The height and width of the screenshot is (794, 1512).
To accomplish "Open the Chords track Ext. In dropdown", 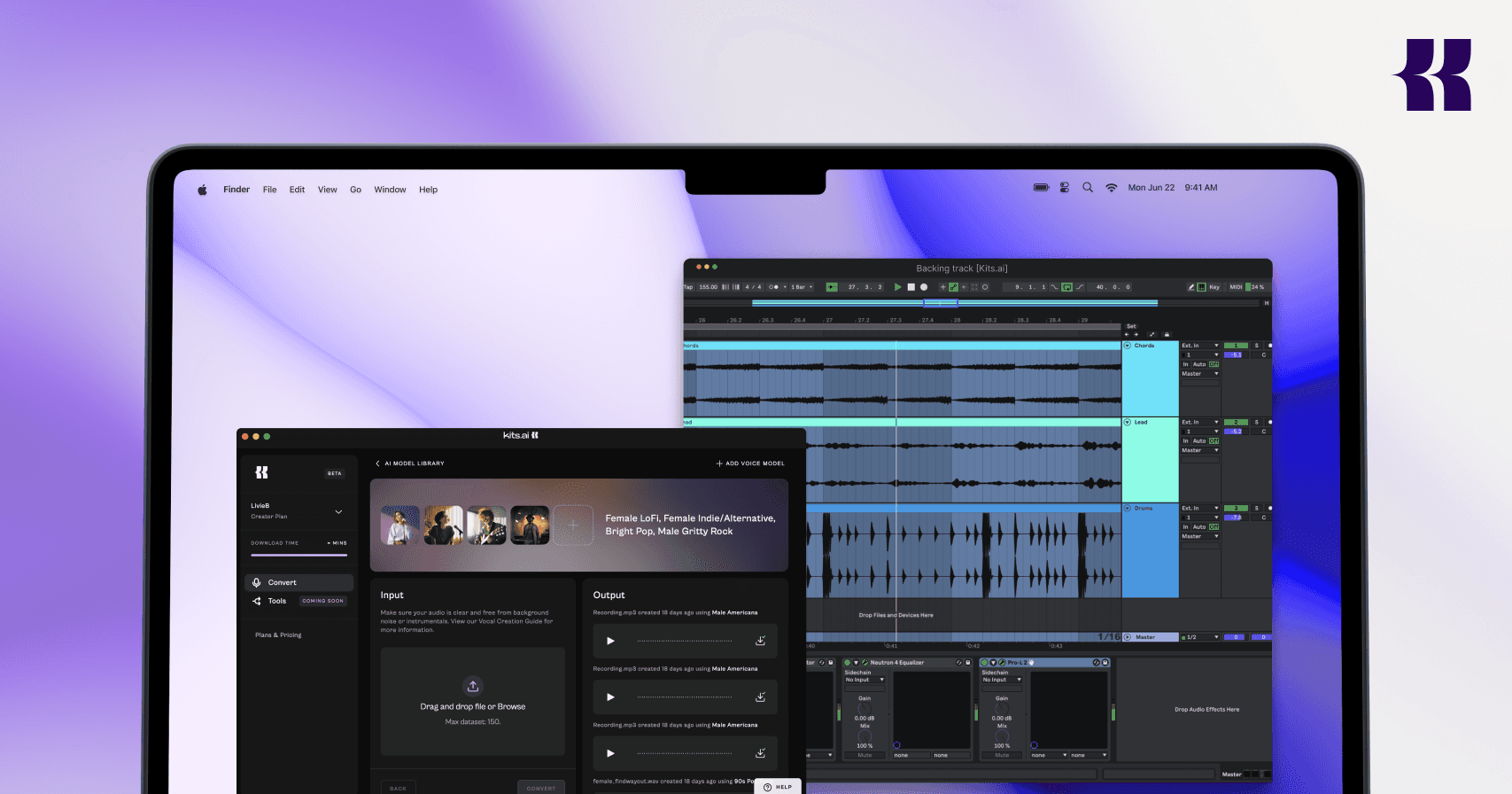I will [1200, 346].
